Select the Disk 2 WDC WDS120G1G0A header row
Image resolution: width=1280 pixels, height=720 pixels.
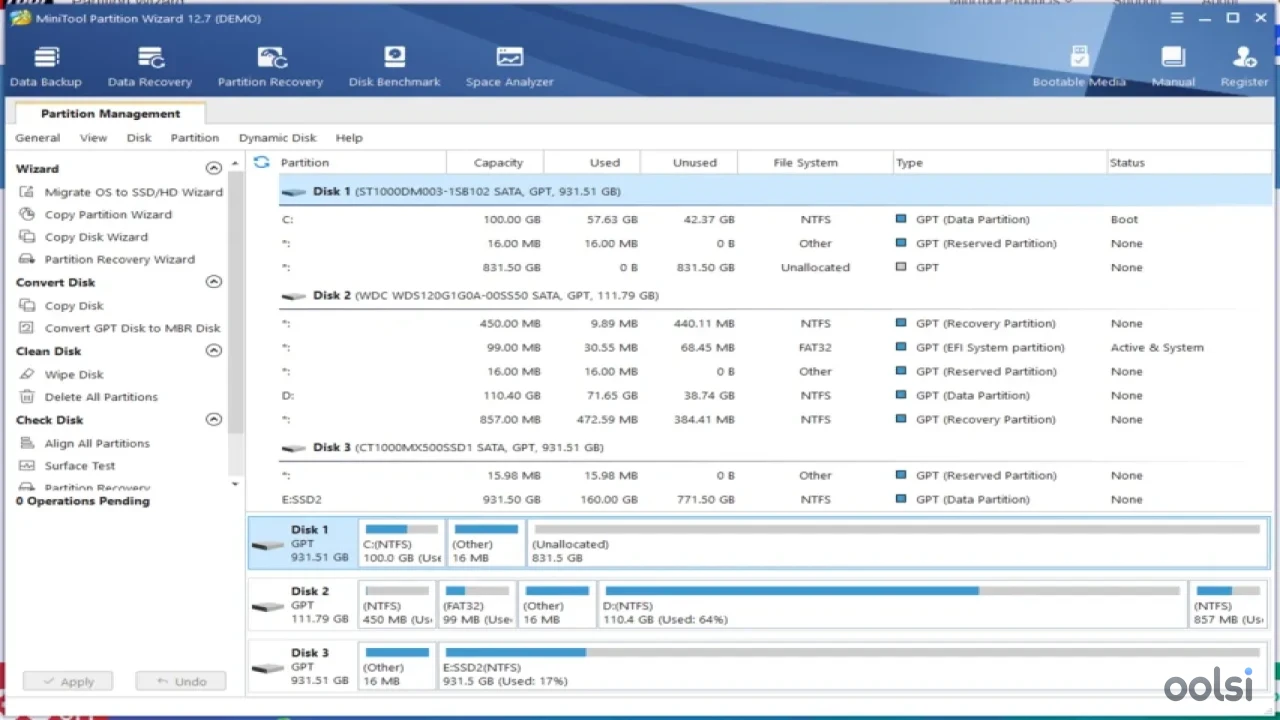[775, 295]
